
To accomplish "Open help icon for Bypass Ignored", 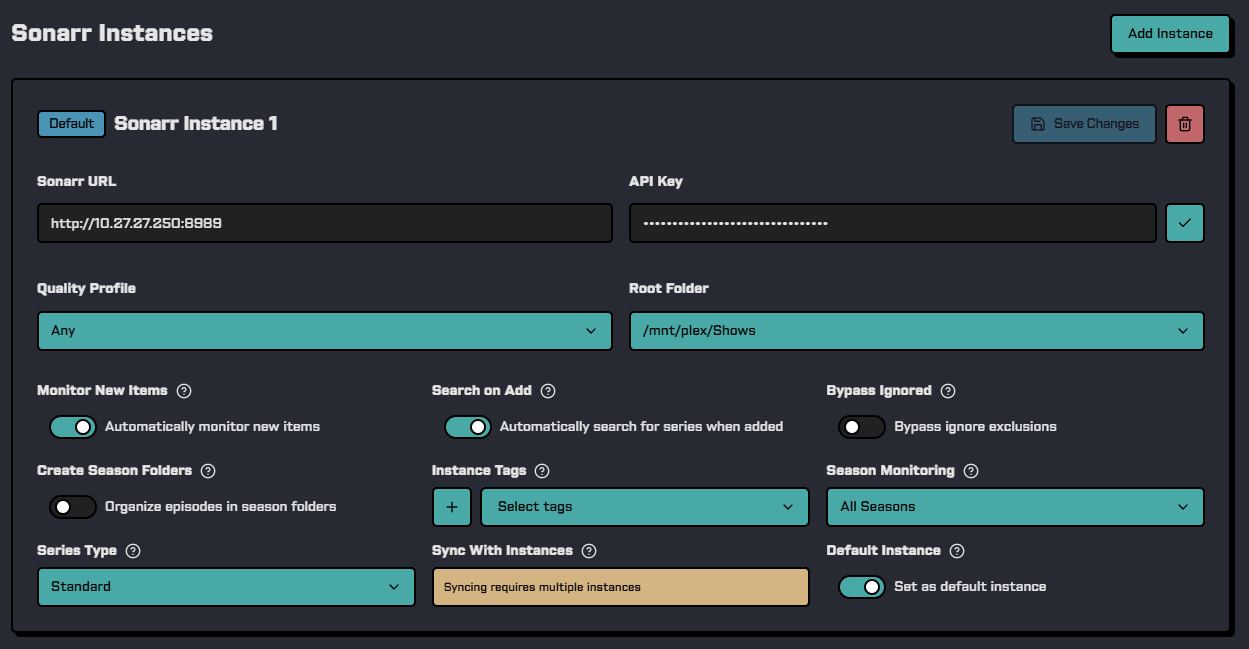I will tap(948, 391).
